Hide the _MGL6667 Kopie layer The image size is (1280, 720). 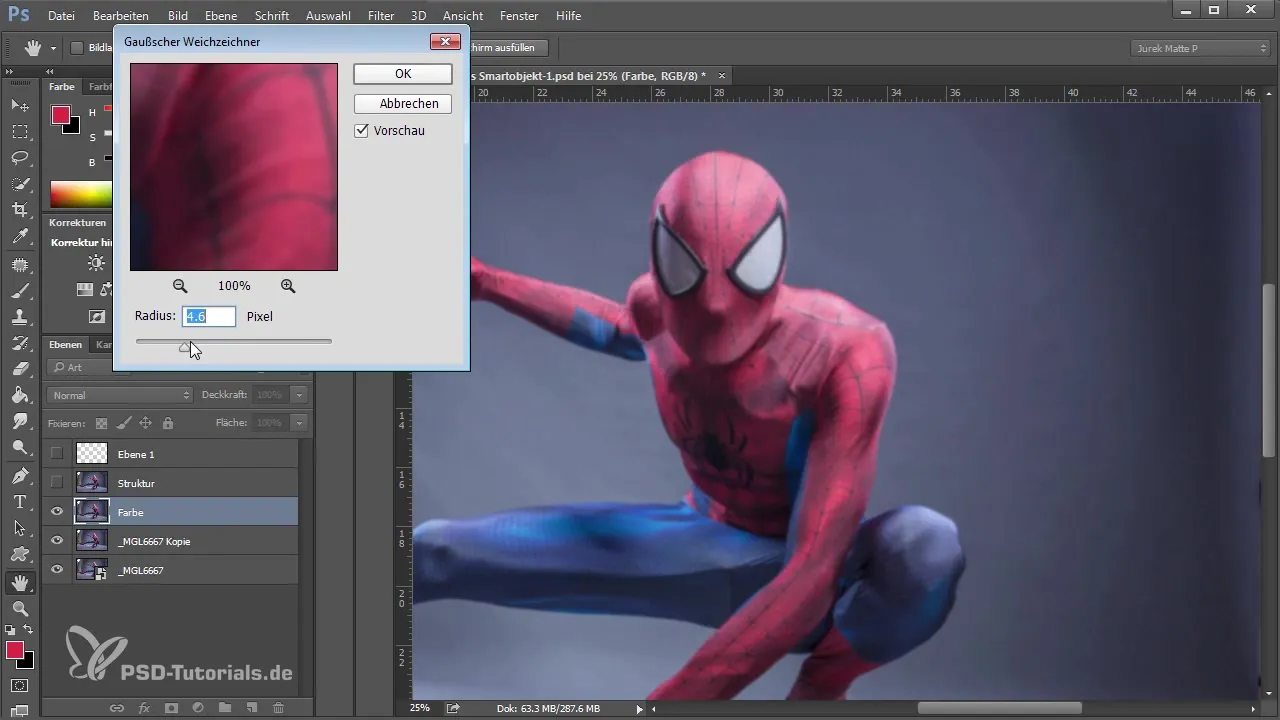point(57,541)
